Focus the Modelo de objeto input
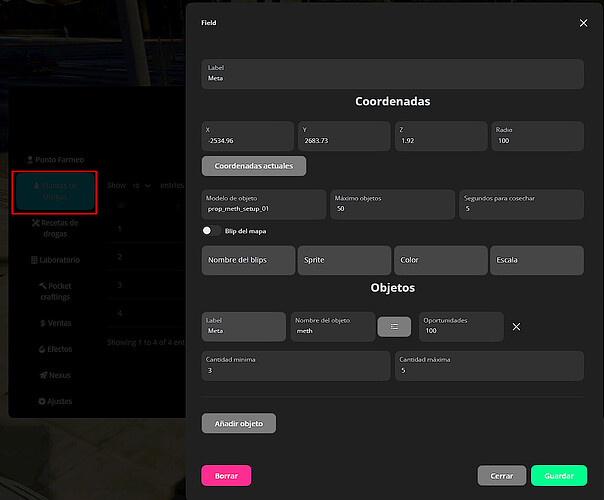Viewport: 604px width, 500px height. pyautogui.click(x=264, y=205)
